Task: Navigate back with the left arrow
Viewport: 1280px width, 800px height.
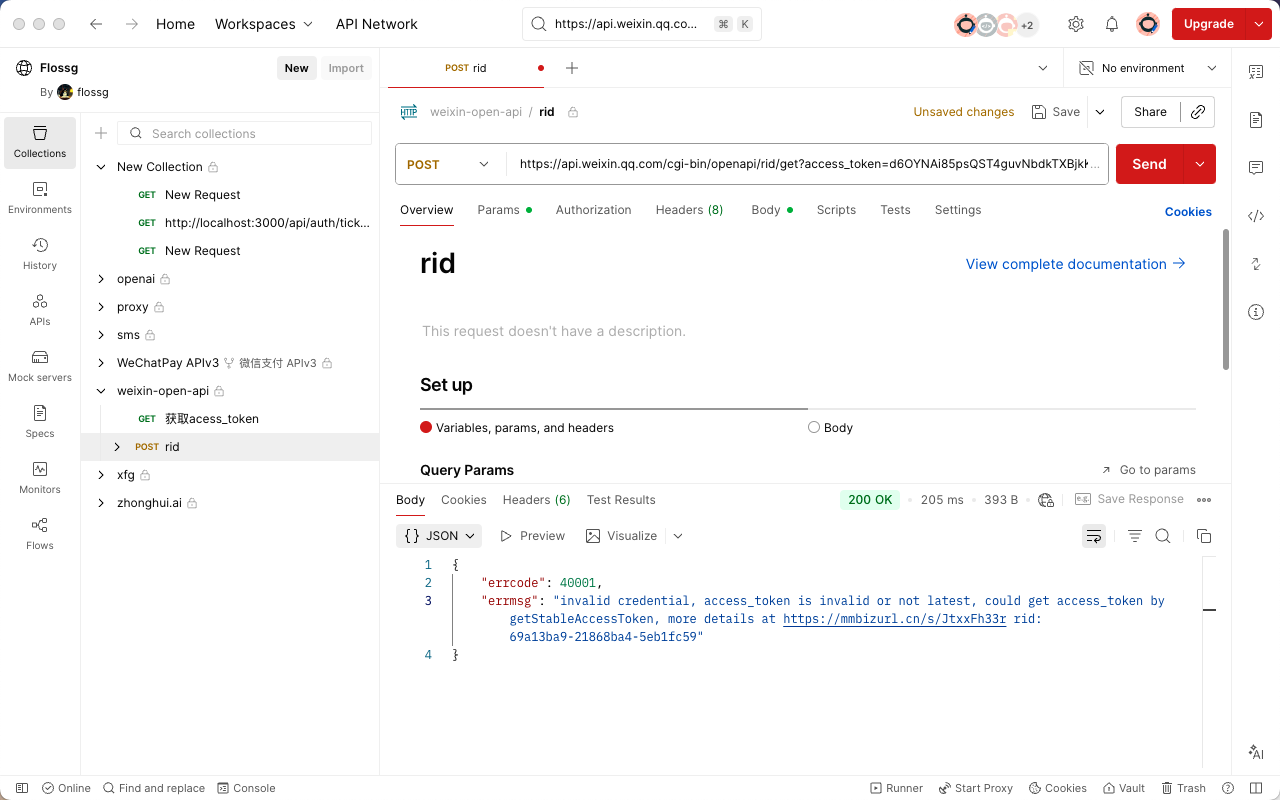Action: tap(96, 24)
